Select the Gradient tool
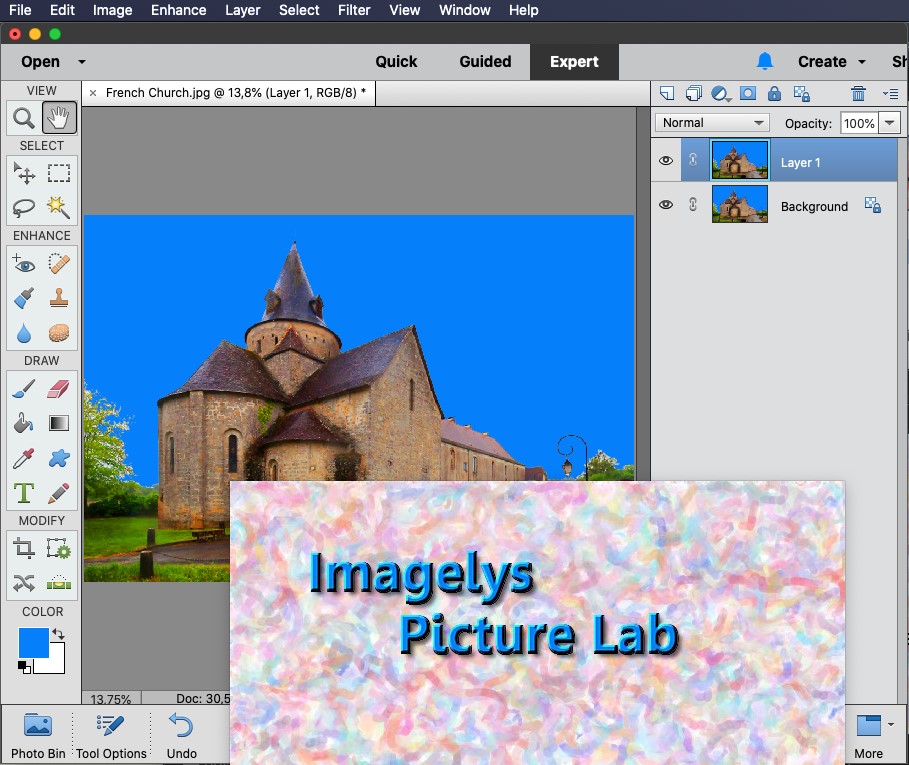Viewport: 909px width, 765px height. pos(59,423)
